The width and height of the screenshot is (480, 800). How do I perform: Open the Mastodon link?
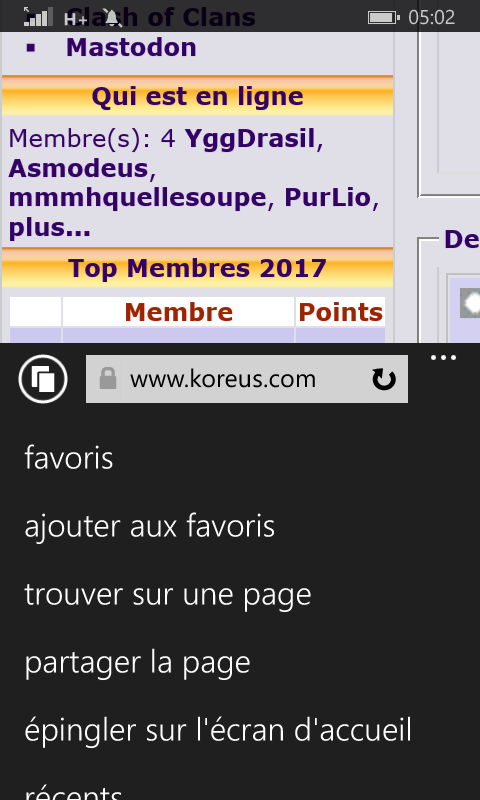pyautogui.click(x=131, y=47)
